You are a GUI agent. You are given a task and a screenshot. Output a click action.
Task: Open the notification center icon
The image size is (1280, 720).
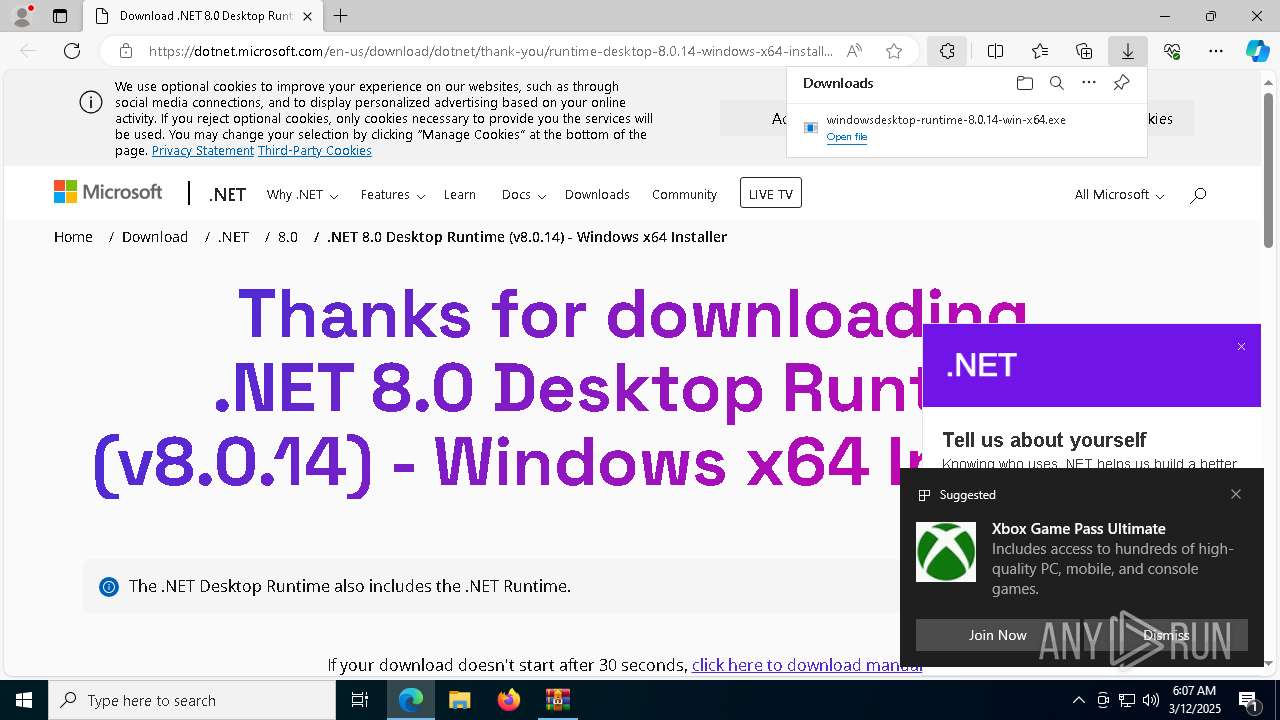click(1249, 700)
